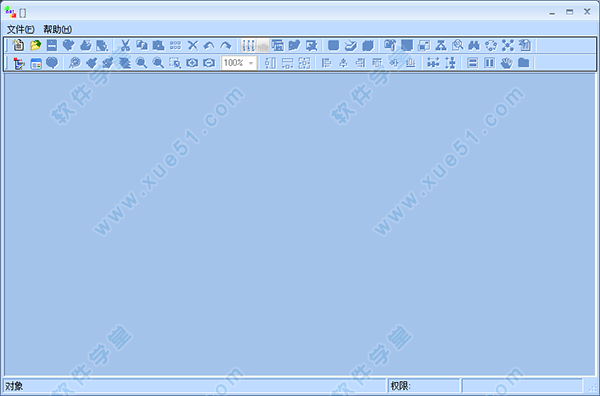Image resolution: width=600 pixels, height=396 pixels.
Task: Click the Copy icon
Action: point(142,45)
